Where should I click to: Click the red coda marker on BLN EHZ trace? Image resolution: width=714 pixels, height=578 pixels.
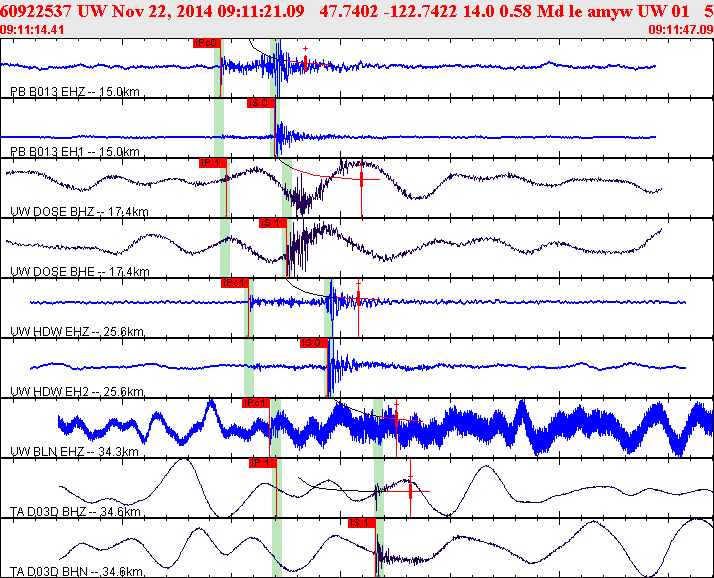tap(397, 417)
